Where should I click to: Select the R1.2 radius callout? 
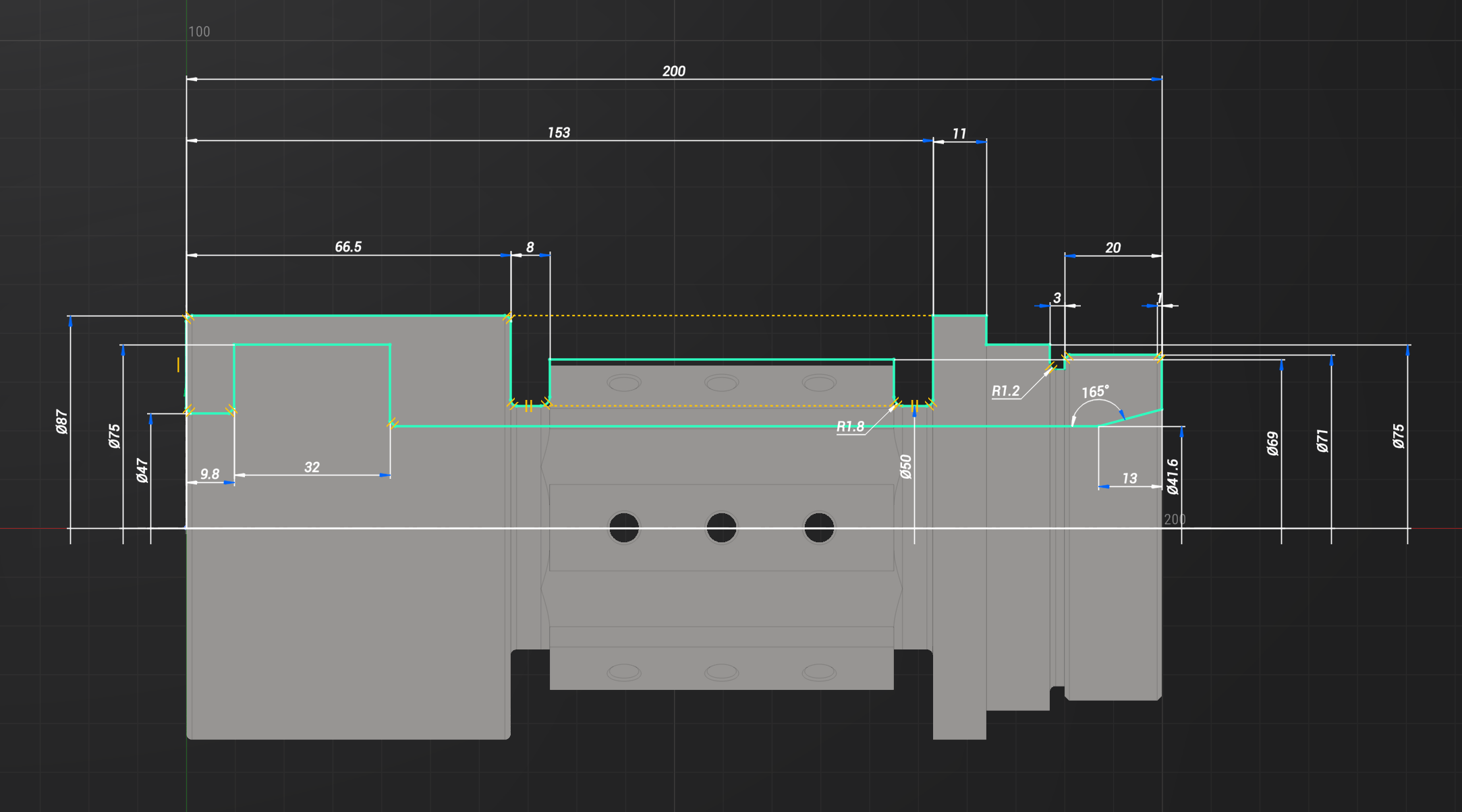coord(1005,391)
